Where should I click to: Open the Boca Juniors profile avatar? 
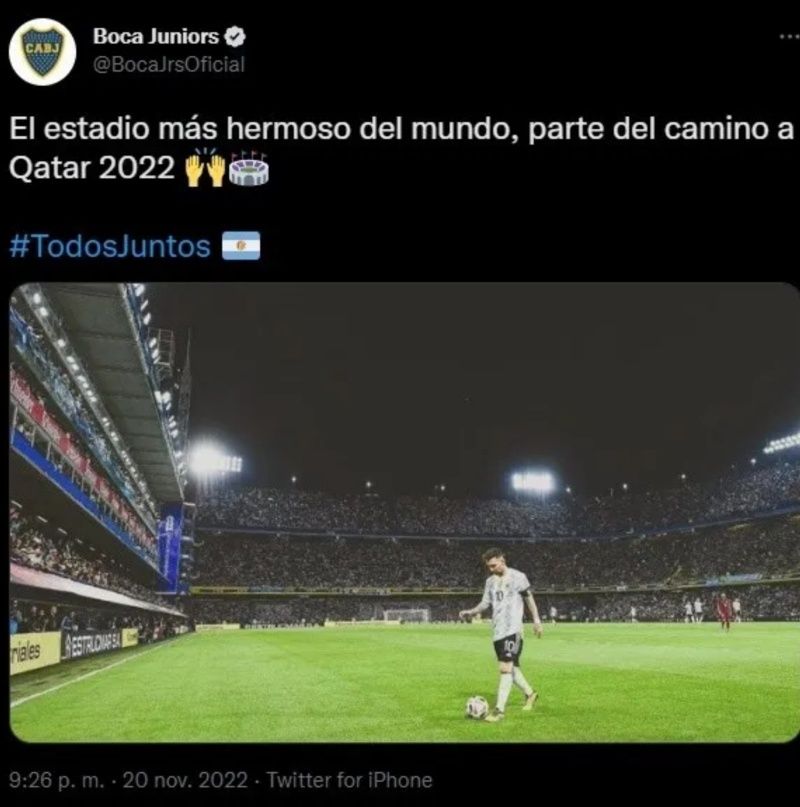point(42,51)
